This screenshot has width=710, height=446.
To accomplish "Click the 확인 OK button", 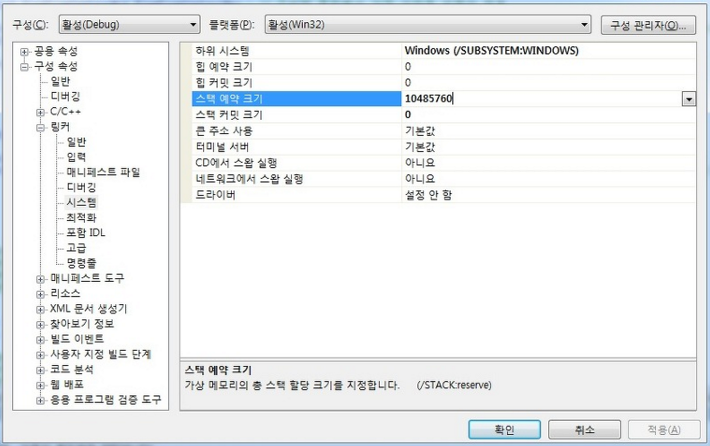I will (504, 429).
